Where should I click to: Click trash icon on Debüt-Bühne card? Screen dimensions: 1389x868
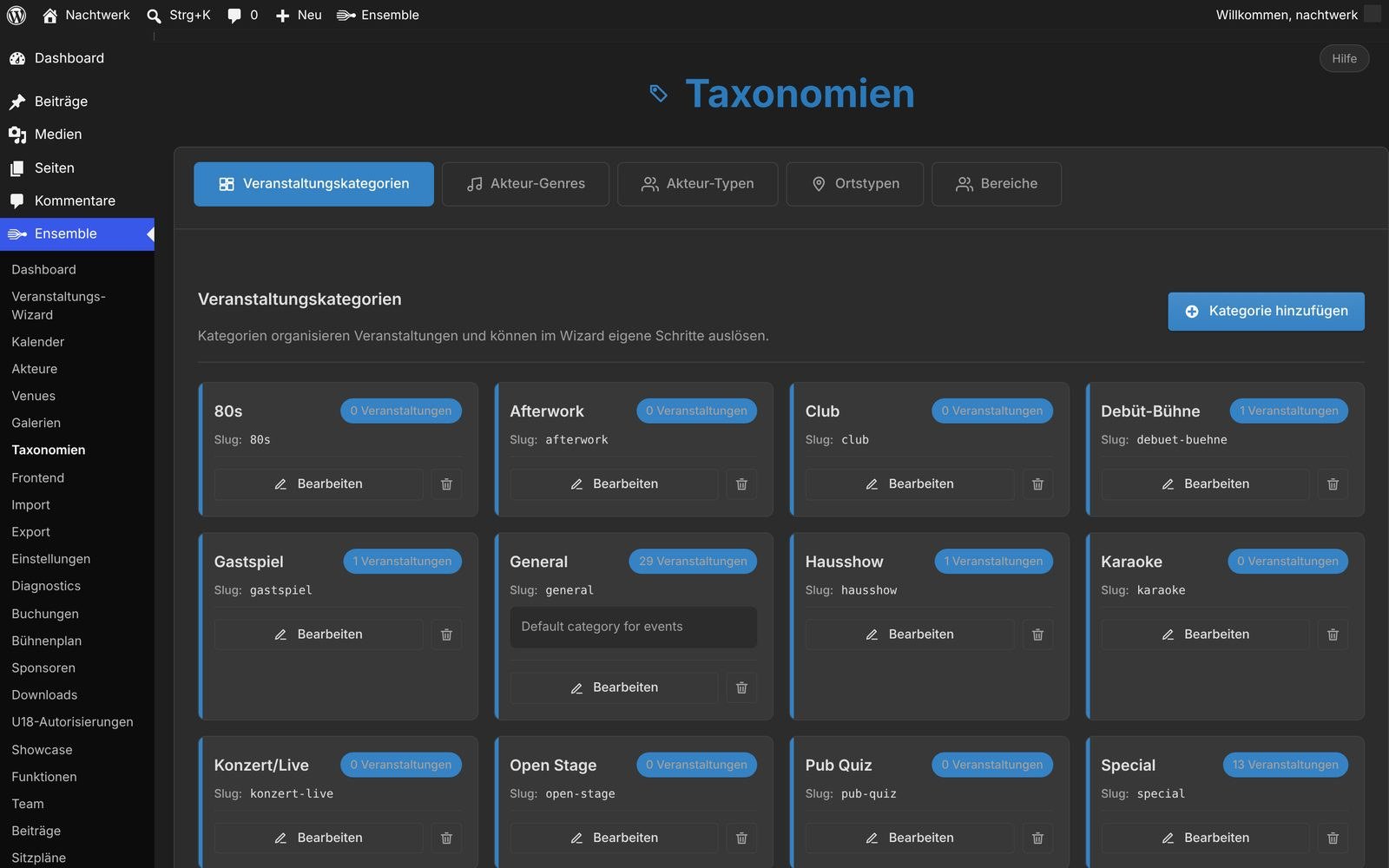1333,484
